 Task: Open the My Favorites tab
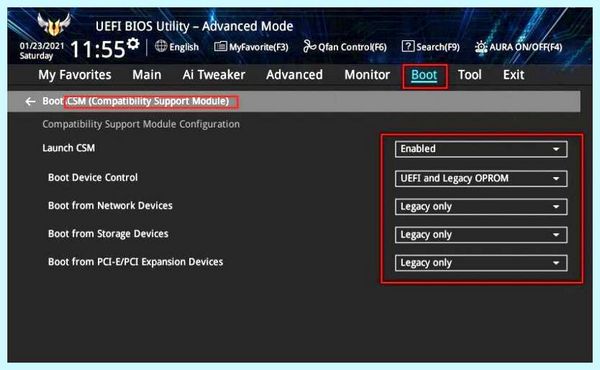click(75, 75)
